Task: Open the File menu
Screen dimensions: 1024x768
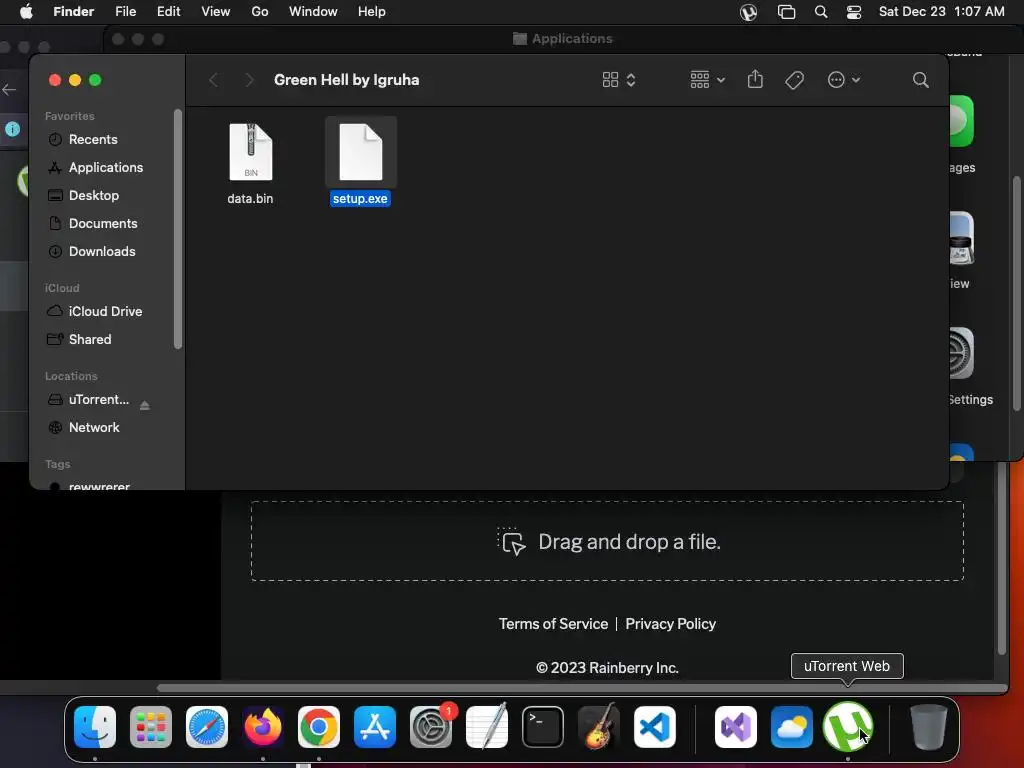Action: tap(125, 12)
